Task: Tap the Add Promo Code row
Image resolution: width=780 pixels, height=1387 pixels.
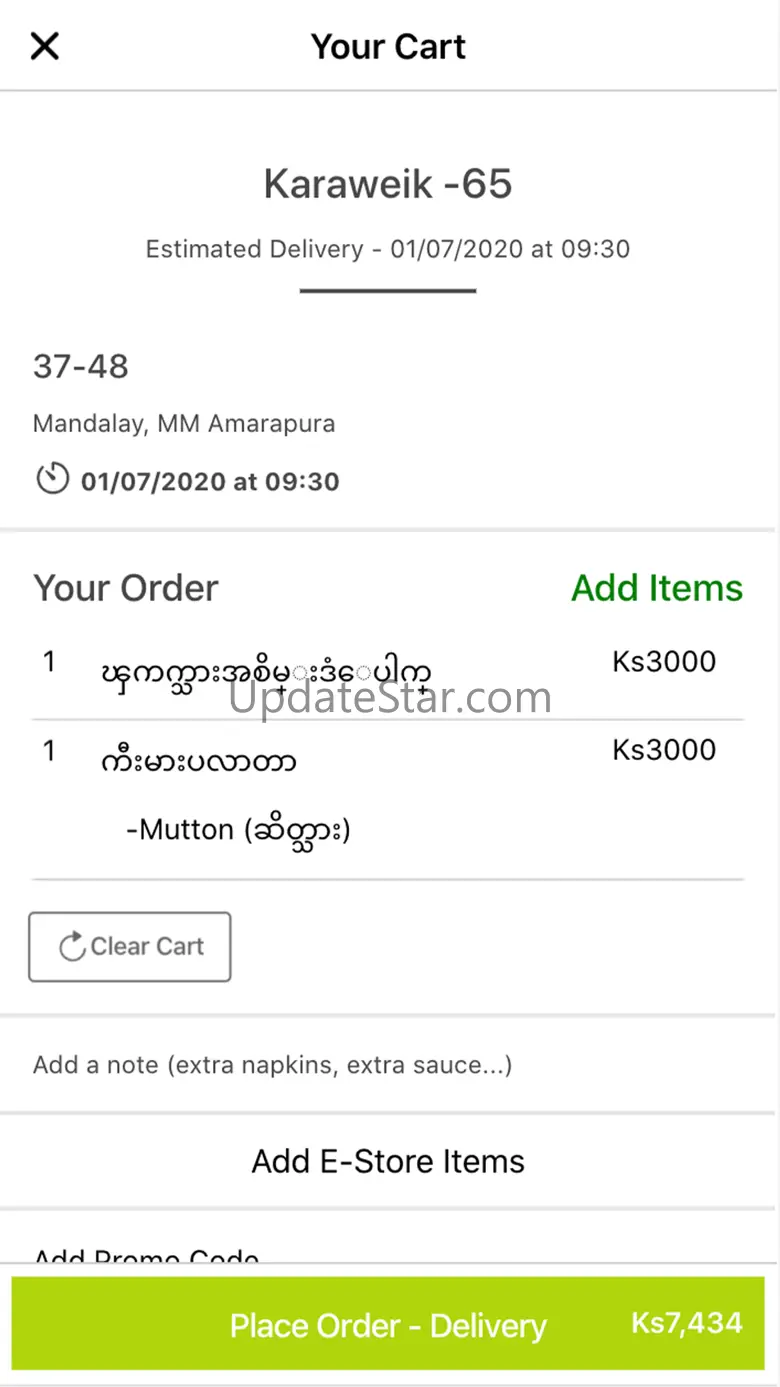Action: pos(146,1256)
